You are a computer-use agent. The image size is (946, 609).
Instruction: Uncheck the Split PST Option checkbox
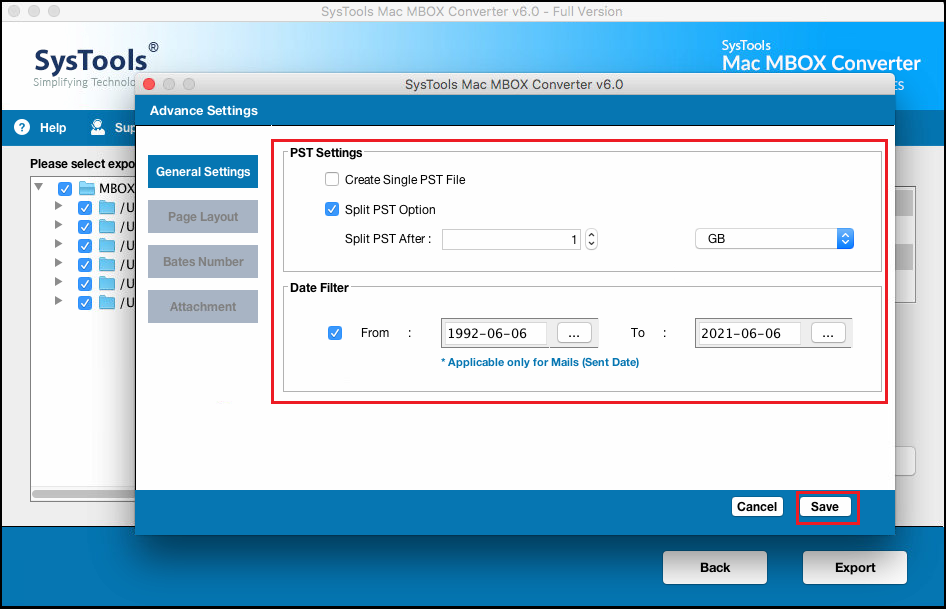click(332, 209)
